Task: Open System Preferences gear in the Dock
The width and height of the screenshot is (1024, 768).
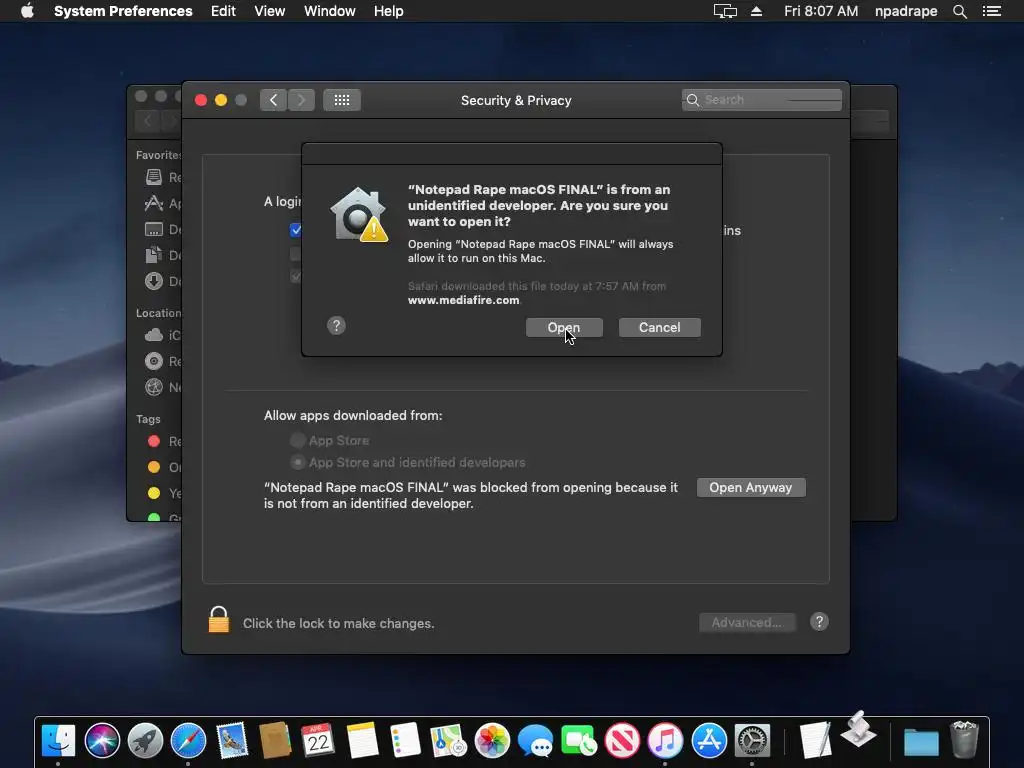Action: point(752,741)
